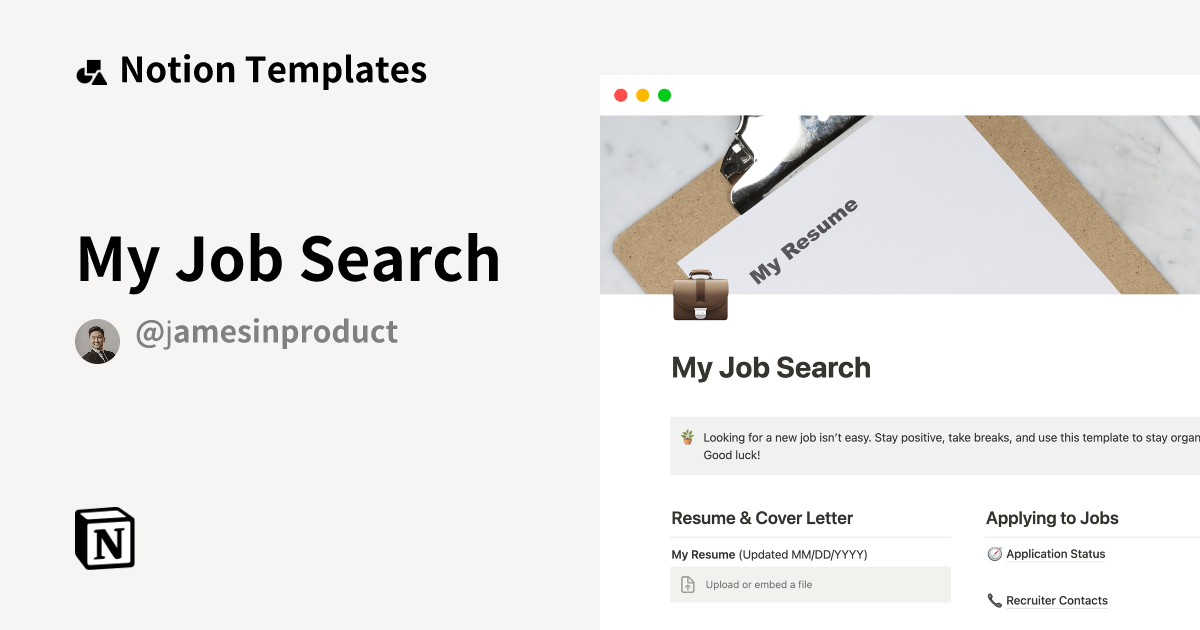Click the file upload icon
The height and width of the screenshot is (630, 1200).
pos(688,585)
